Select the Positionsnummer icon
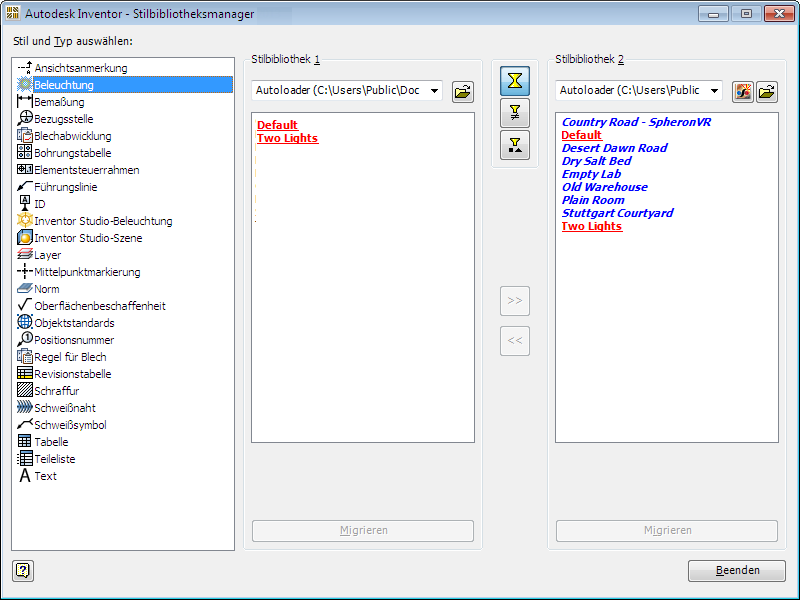This screenshot has width=800, height=600. [x=24, y=339]
